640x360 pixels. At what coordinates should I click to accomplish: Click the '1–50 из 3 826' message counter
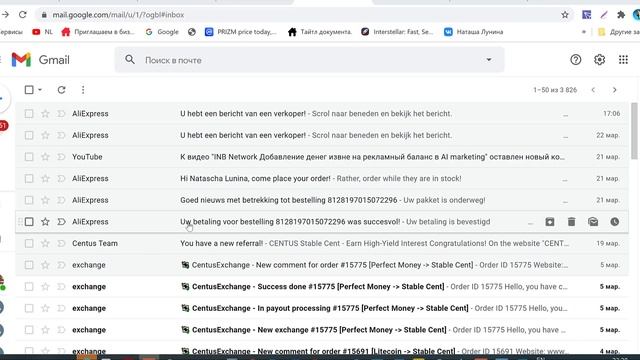pos(555,90)
